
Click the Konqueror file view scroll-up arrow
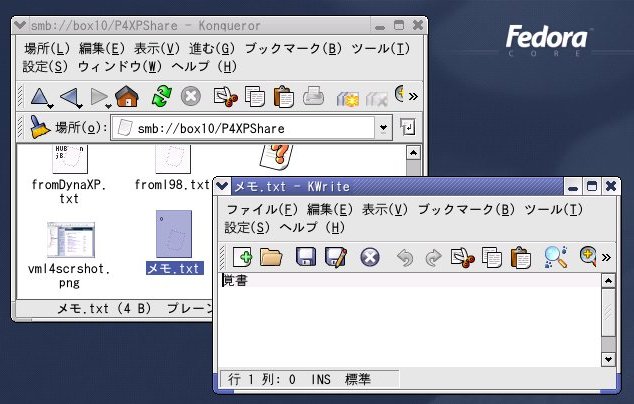pos(413,153)
